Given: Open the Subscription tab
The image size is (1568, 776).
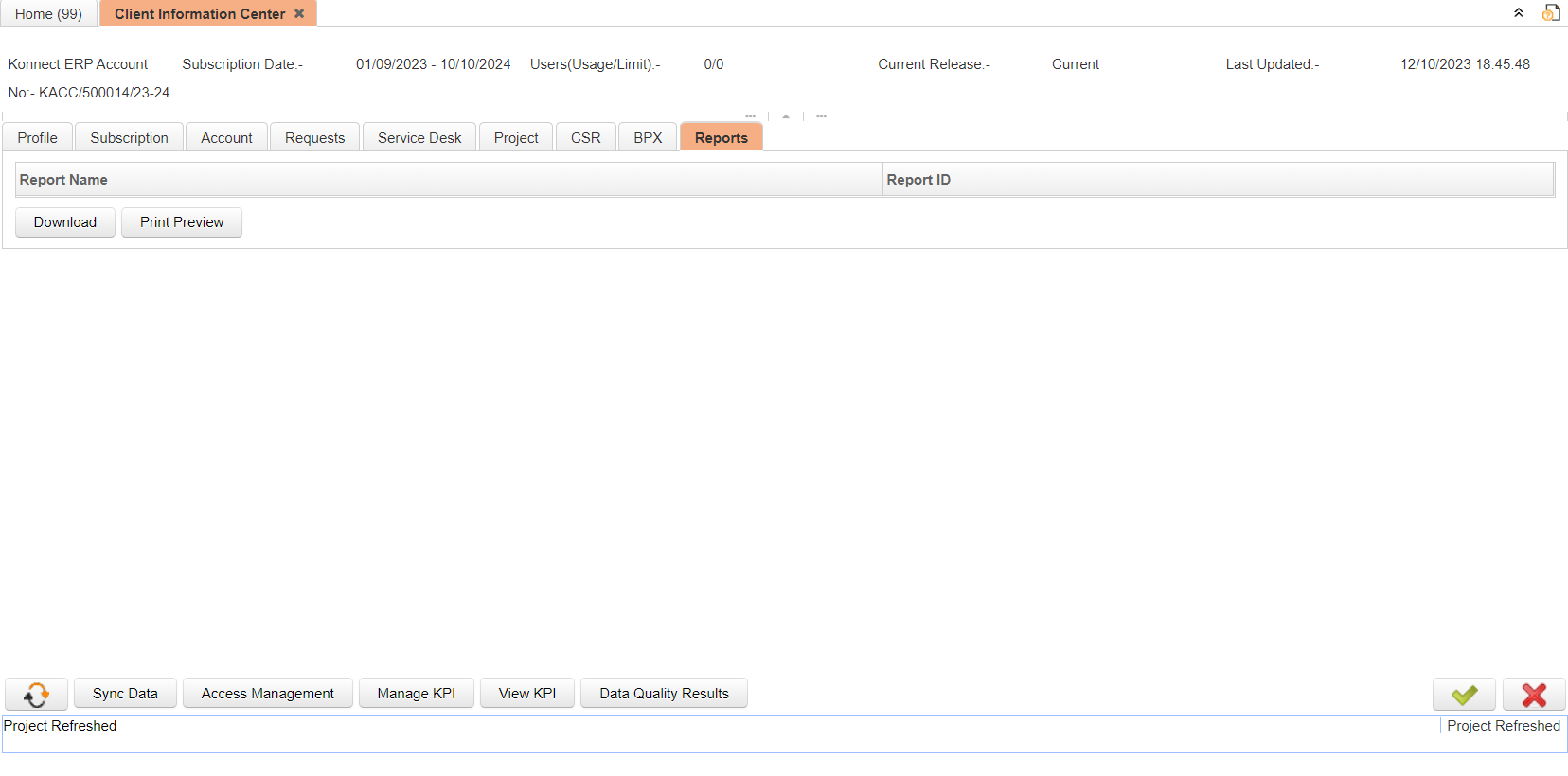Looking at the screenshot, I should 129,138.
